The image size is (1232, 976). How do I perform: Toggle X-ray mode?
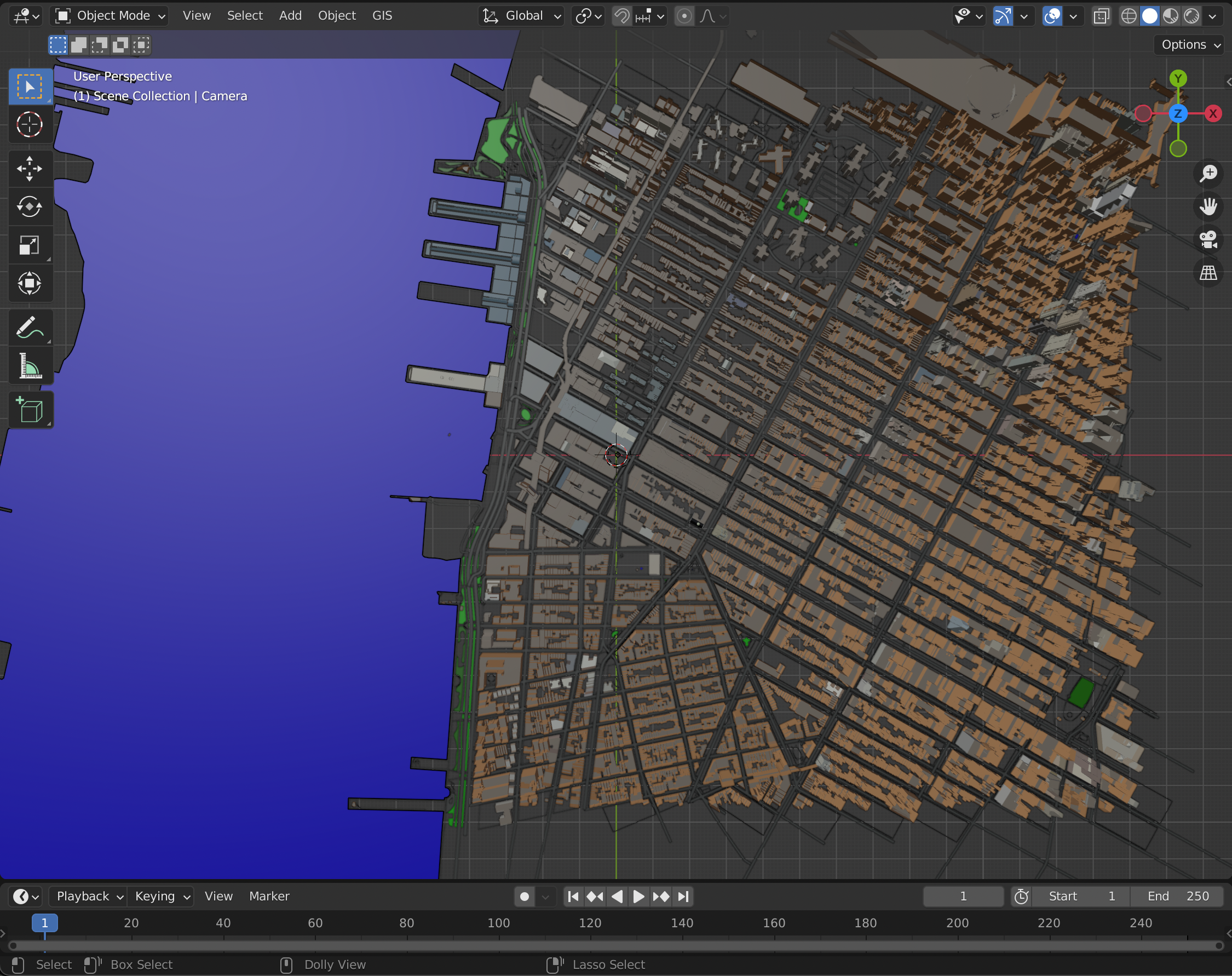coord(1101,16)
